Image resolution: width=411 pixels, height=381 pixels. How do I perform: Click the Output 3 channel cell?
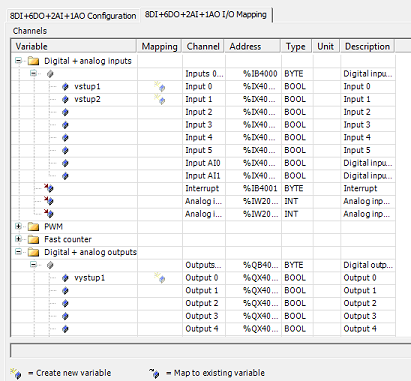pos(204,316)
